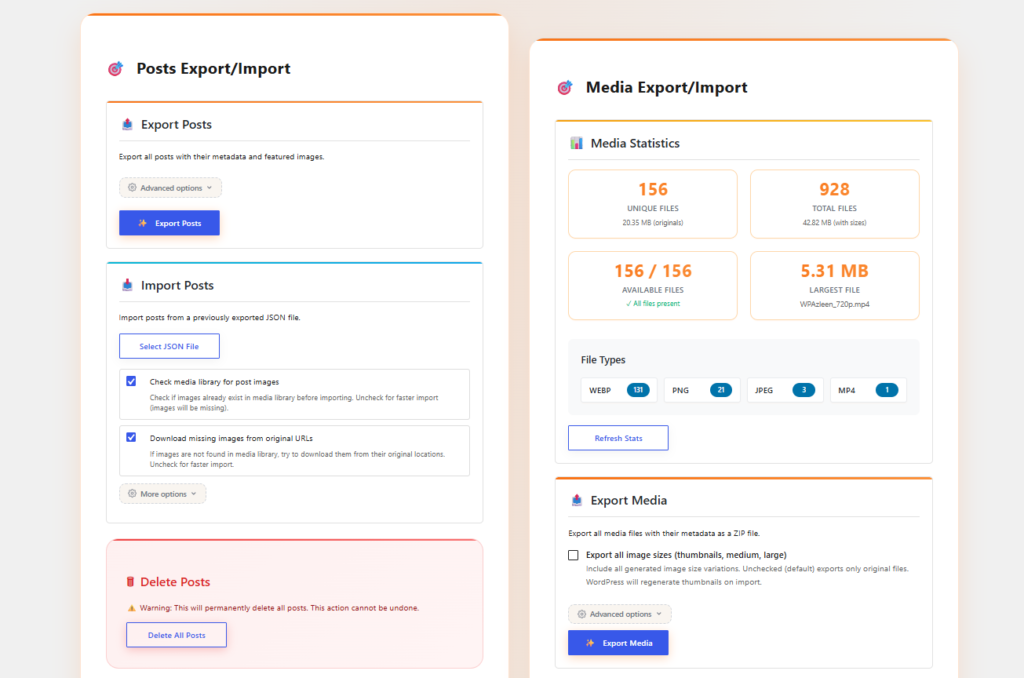This screenshot has width=1024, height=678.
Task: Click the Export Posts section header icon
Action: pos(127,124)
